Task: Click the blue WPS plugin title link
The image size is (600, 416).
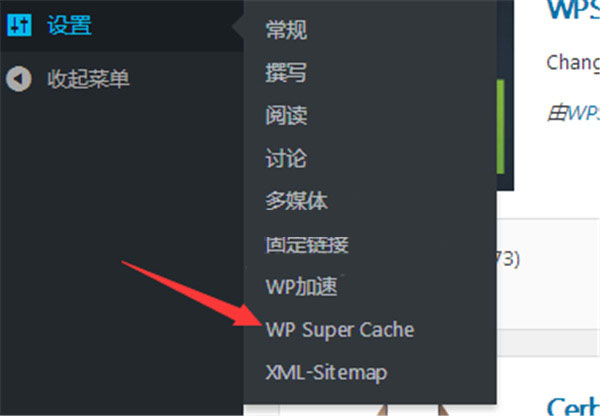Action: tap(573, 9)
